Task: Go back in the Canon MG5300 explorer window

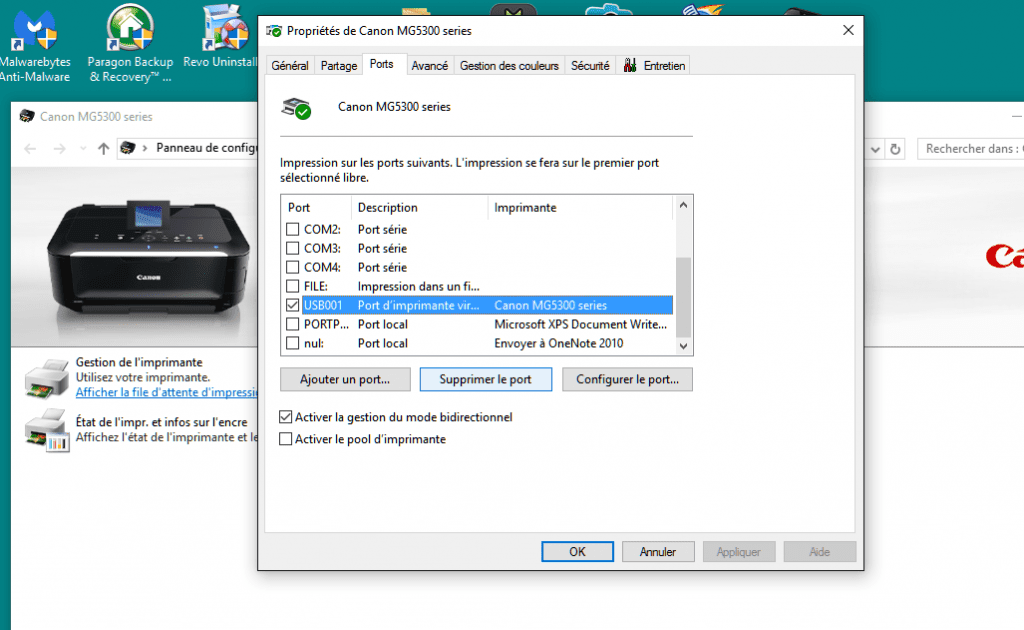Action: tap(30, 149)
